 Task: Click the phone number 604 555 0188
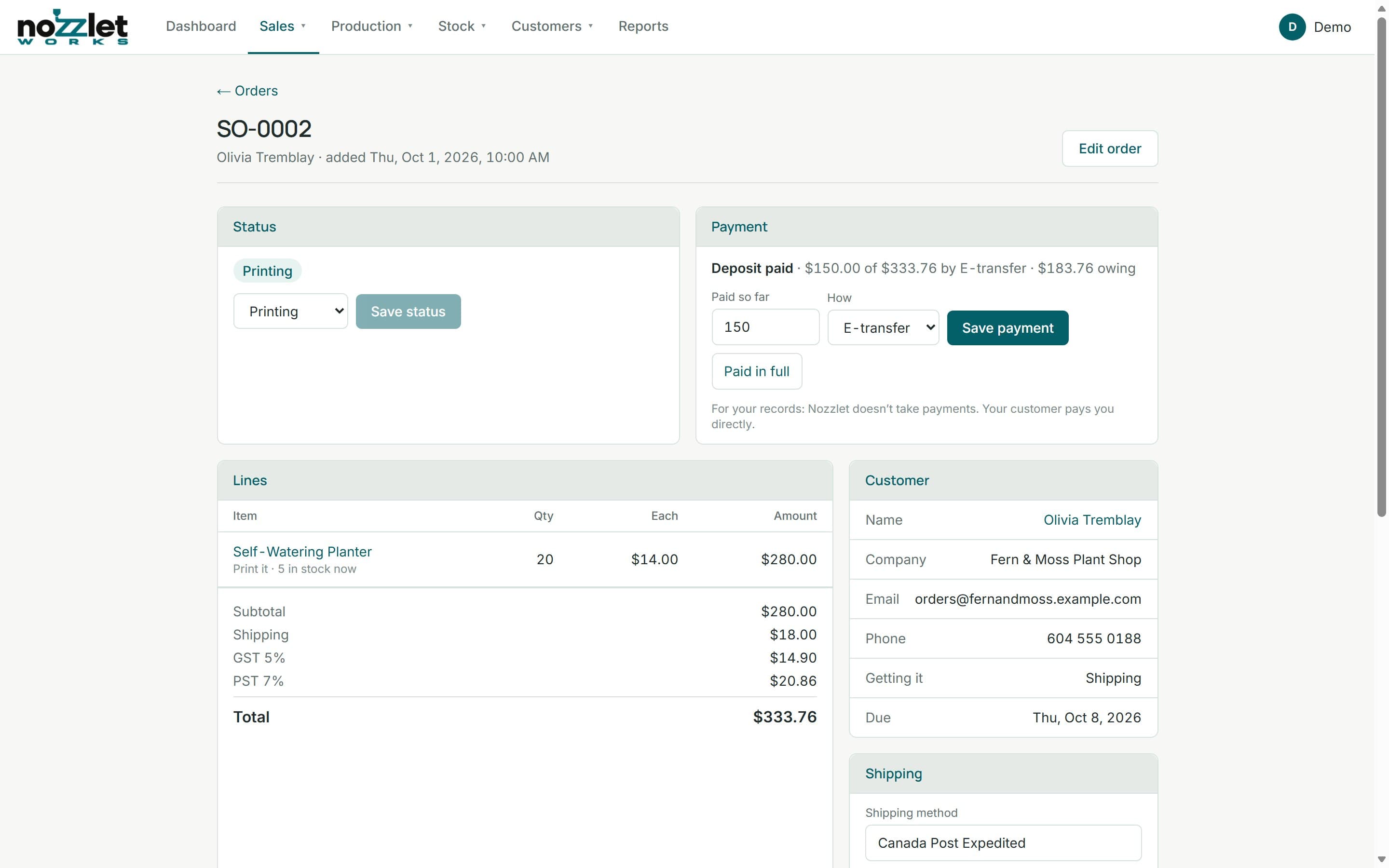(1093, 638)
